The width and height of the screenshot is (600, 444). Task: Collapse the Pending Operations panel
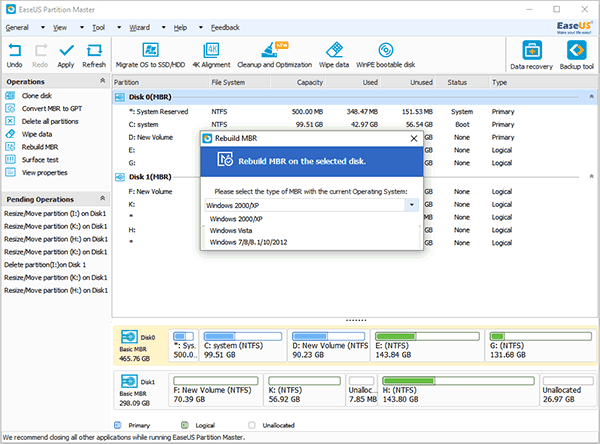103,198
